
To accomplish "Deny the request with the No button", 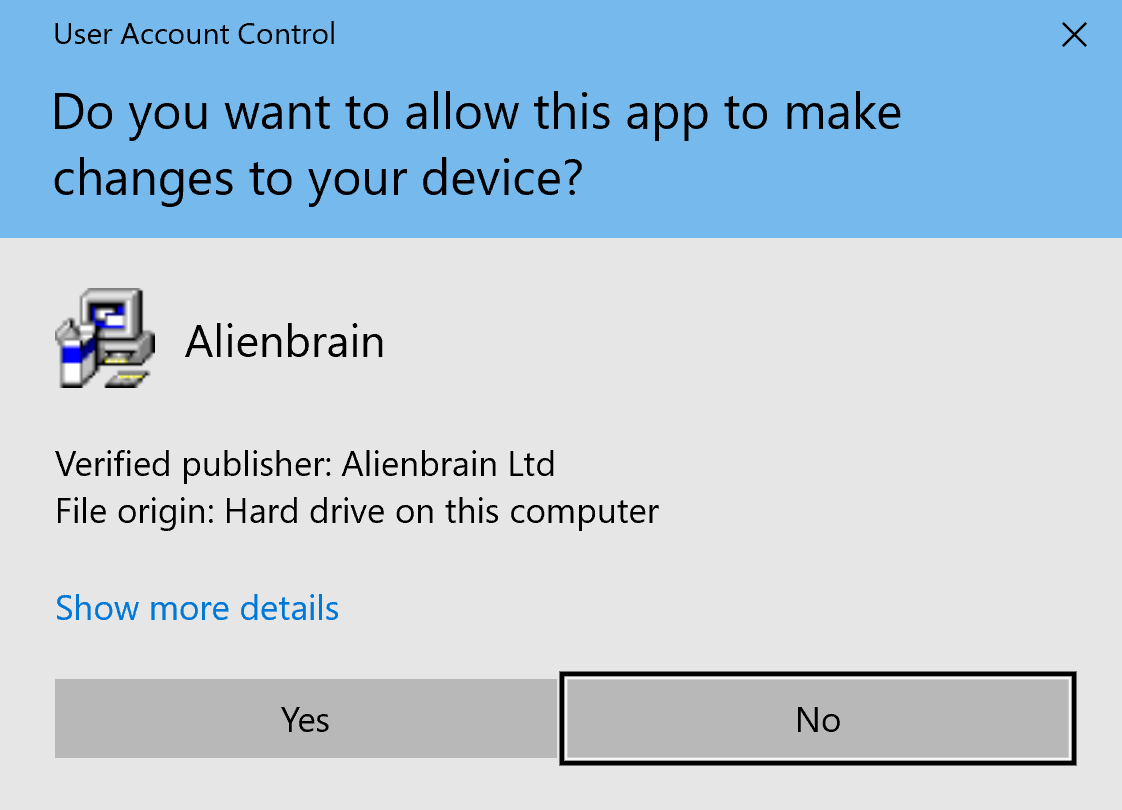I will (x=818, y=718).
